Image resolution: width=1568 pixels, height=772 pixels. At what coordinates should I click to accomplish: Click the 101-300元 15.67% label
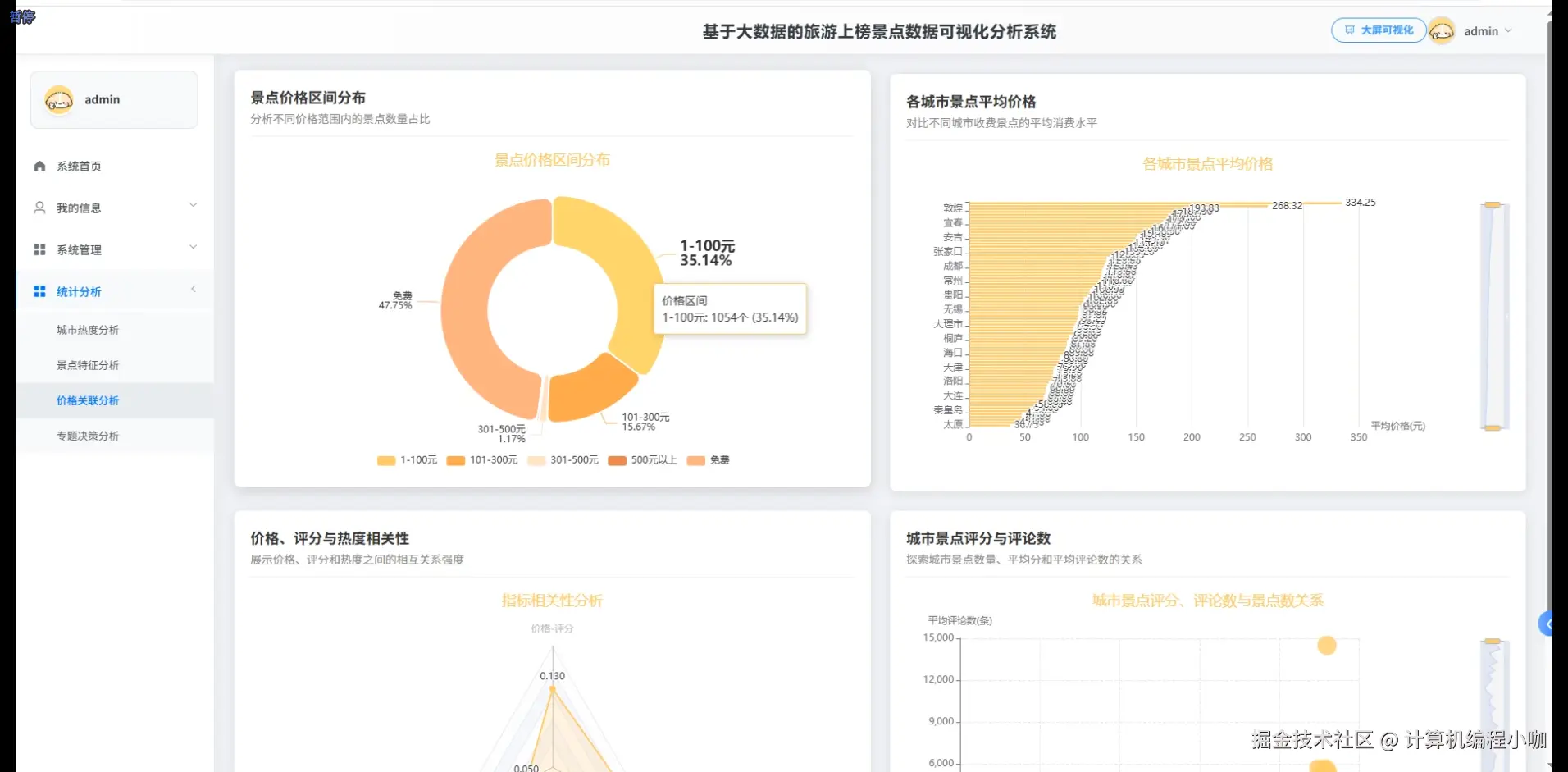coord(645,422)
